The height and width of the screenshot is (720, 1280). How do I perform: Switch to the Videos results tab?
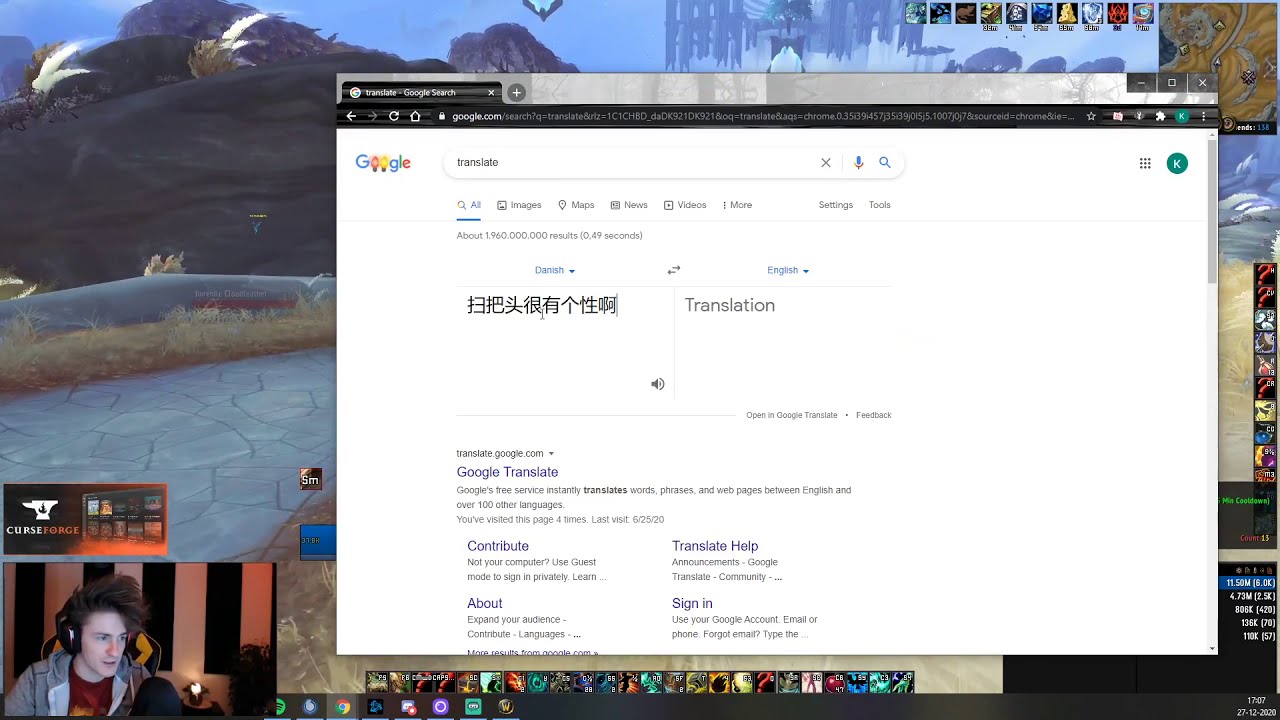point(685,205)
